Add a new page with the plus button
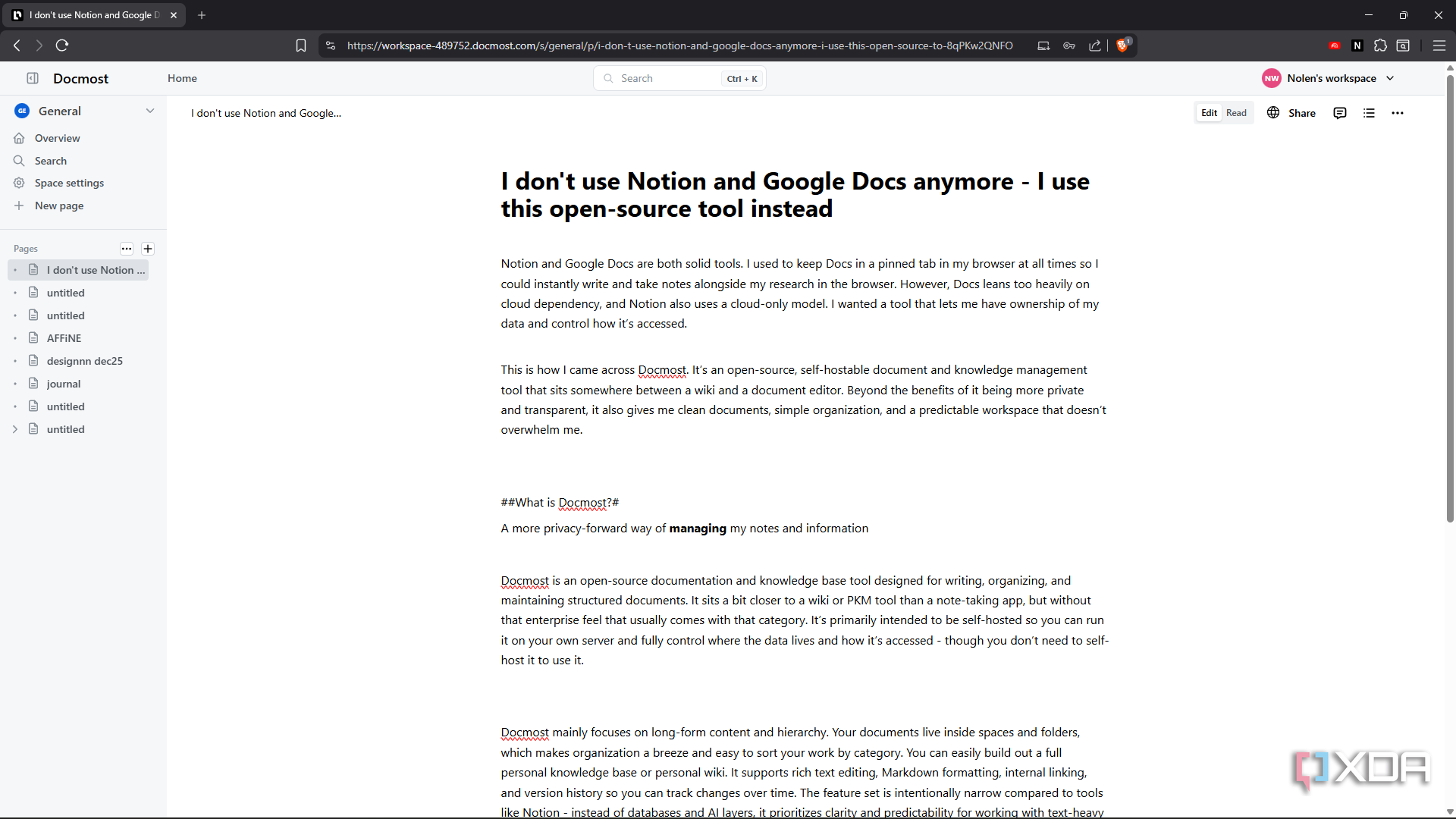The width and height of the screenshot is (1456, 819). tap(148, 249)
